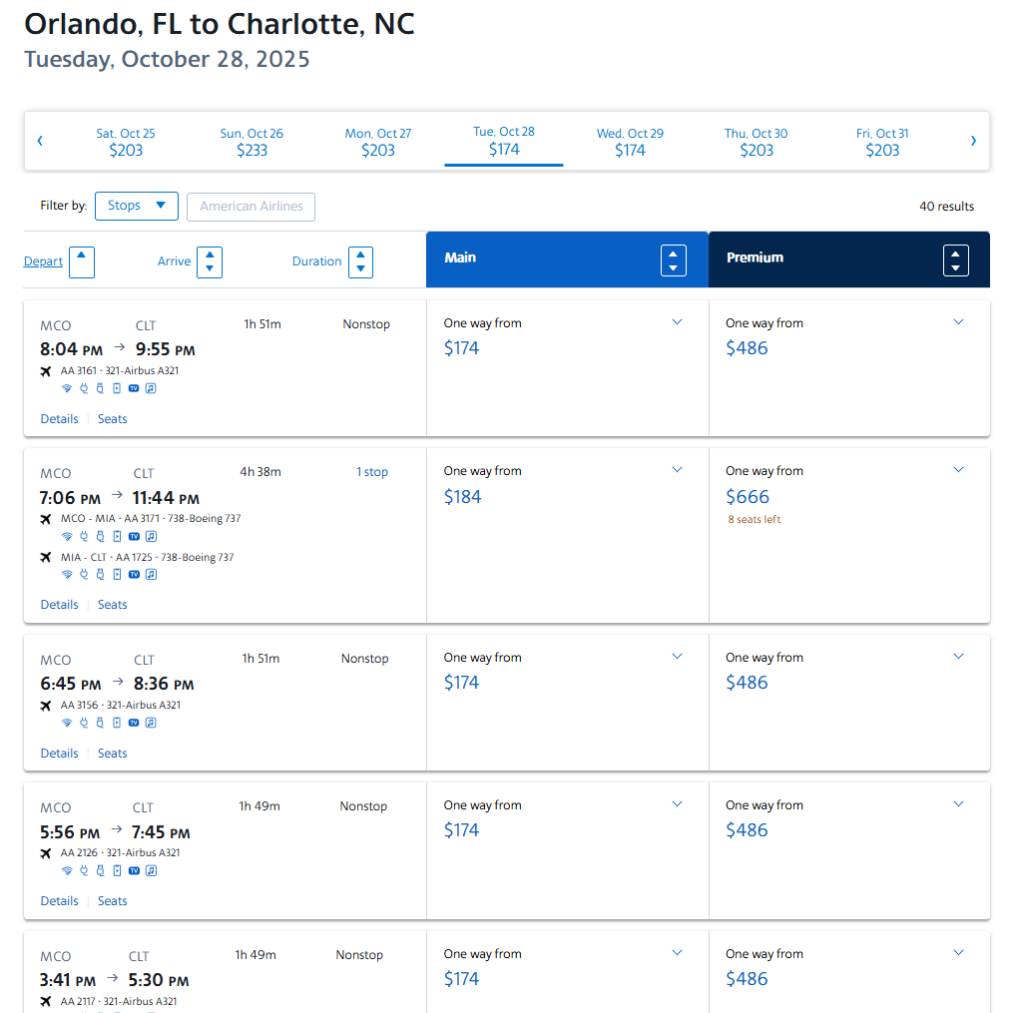Click USB port icon on flight AA 3161
Screen dimensions: 1024x1013
pos(100,389)
